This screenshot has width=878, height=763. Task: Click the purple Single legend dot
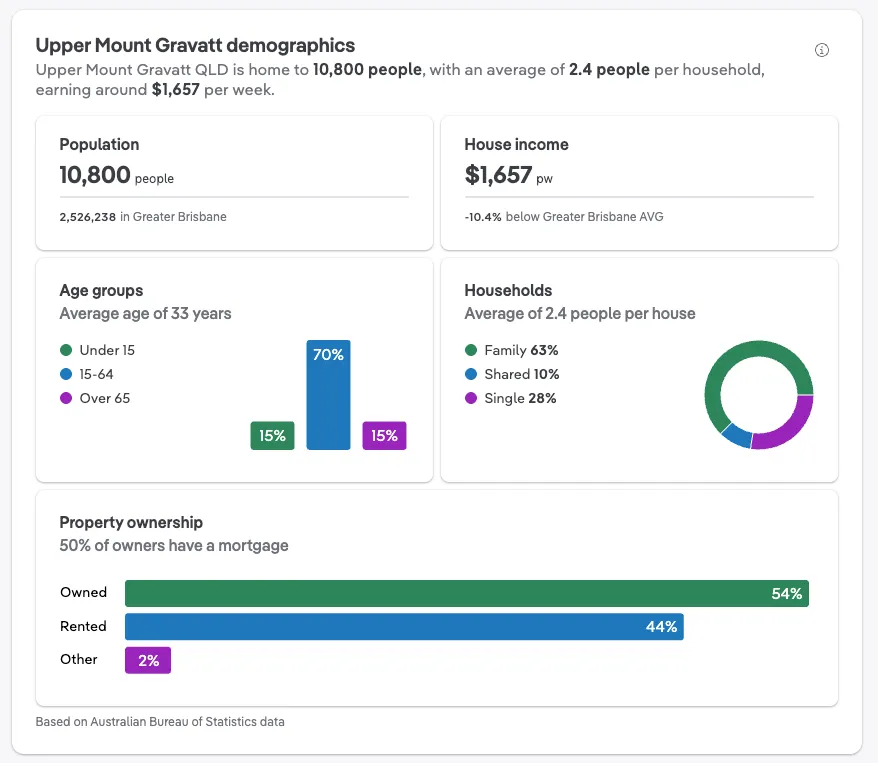[471, 398]
